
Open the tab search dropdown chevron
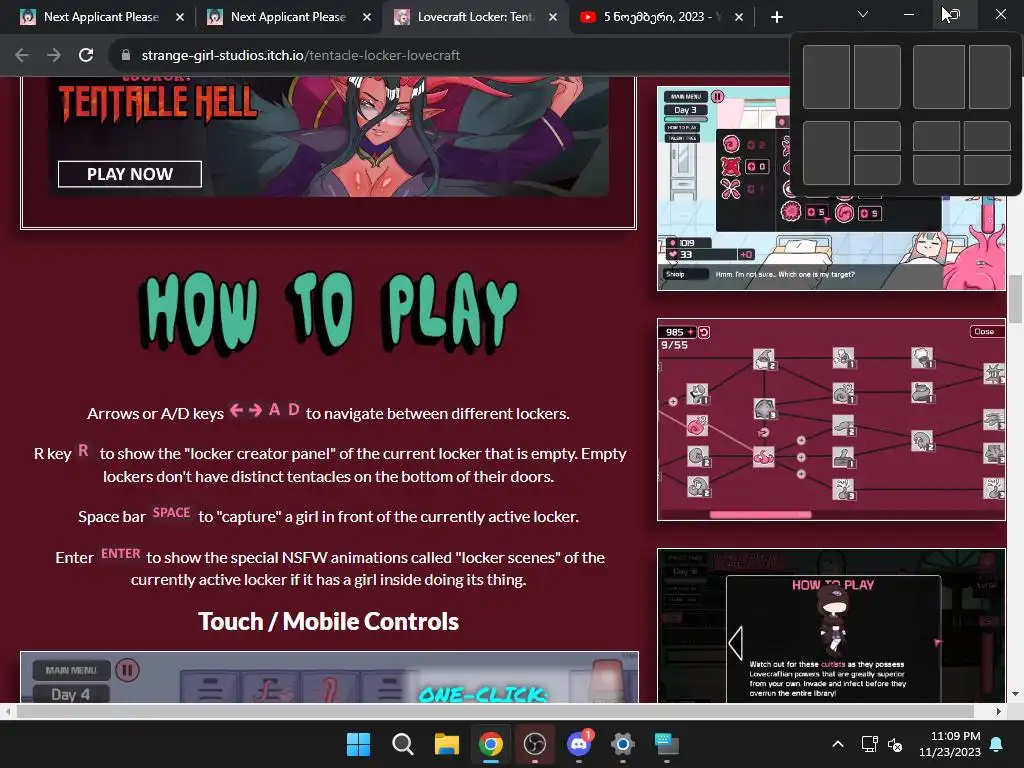tap(863, 14)
